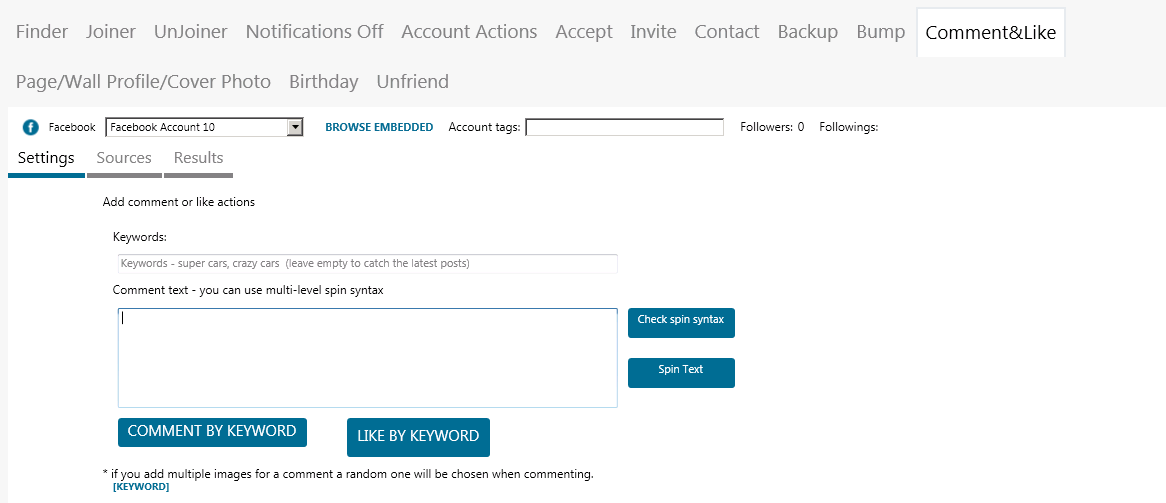Screen dimensions: 1166x503
Task: Focus the Keywords input field
Action: click(x=367, y=263)
